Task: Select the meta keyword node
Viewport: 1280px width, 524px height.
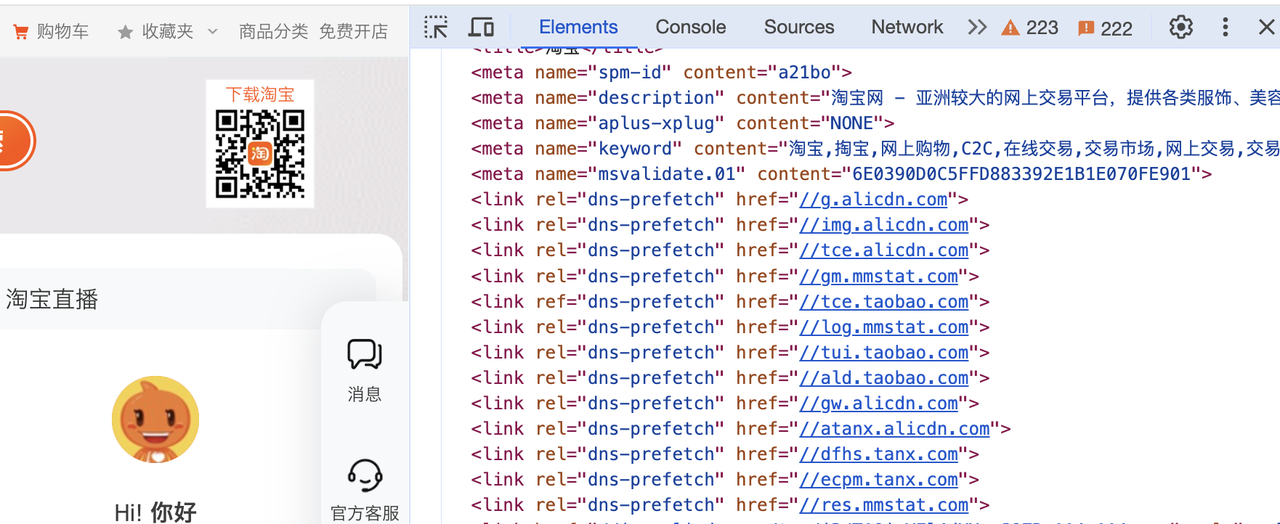Action: 875,149
